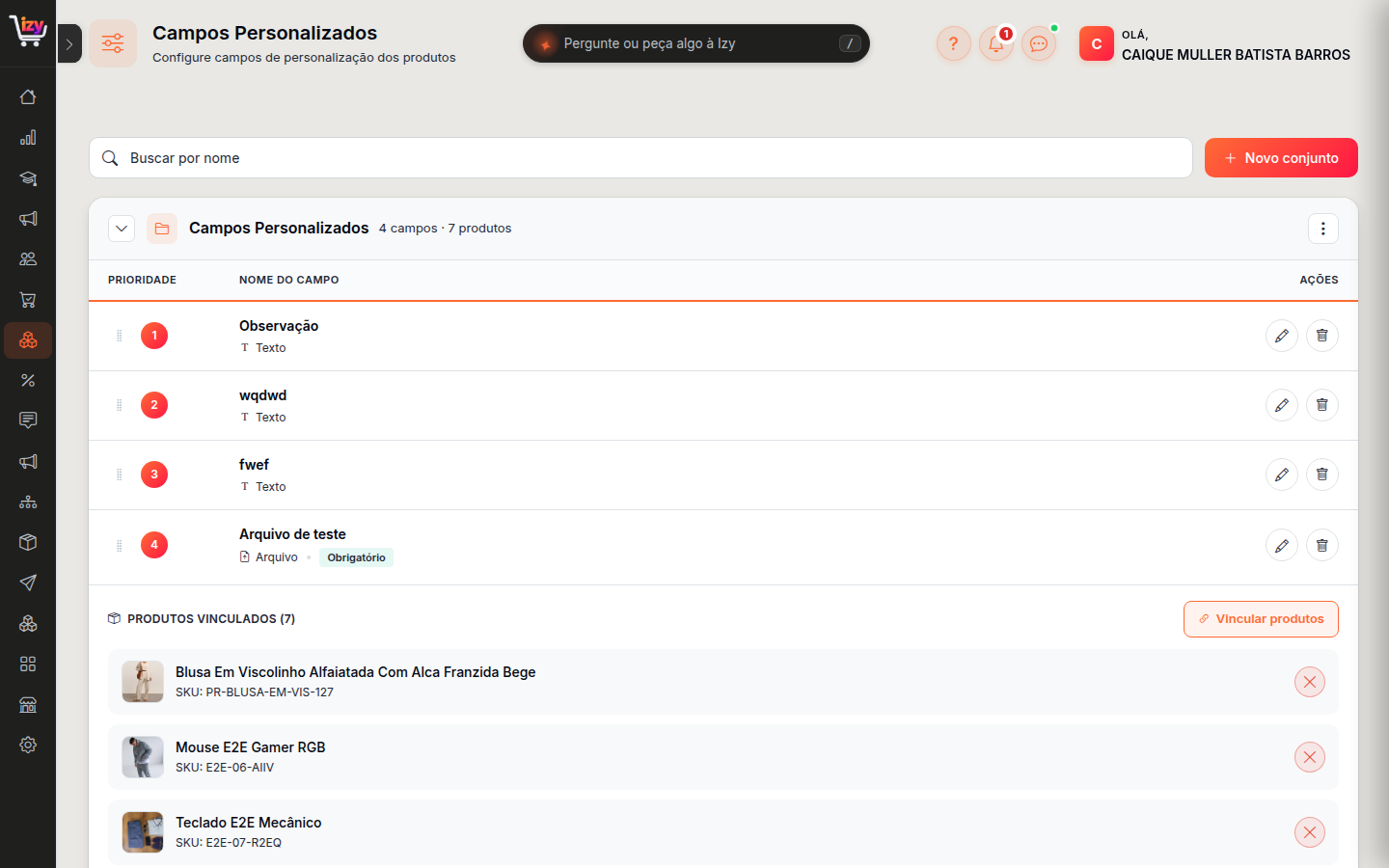This screenshot has height=868, width=1389.
Task: Click the Buscar por nome search field
Action: [640, 158]
